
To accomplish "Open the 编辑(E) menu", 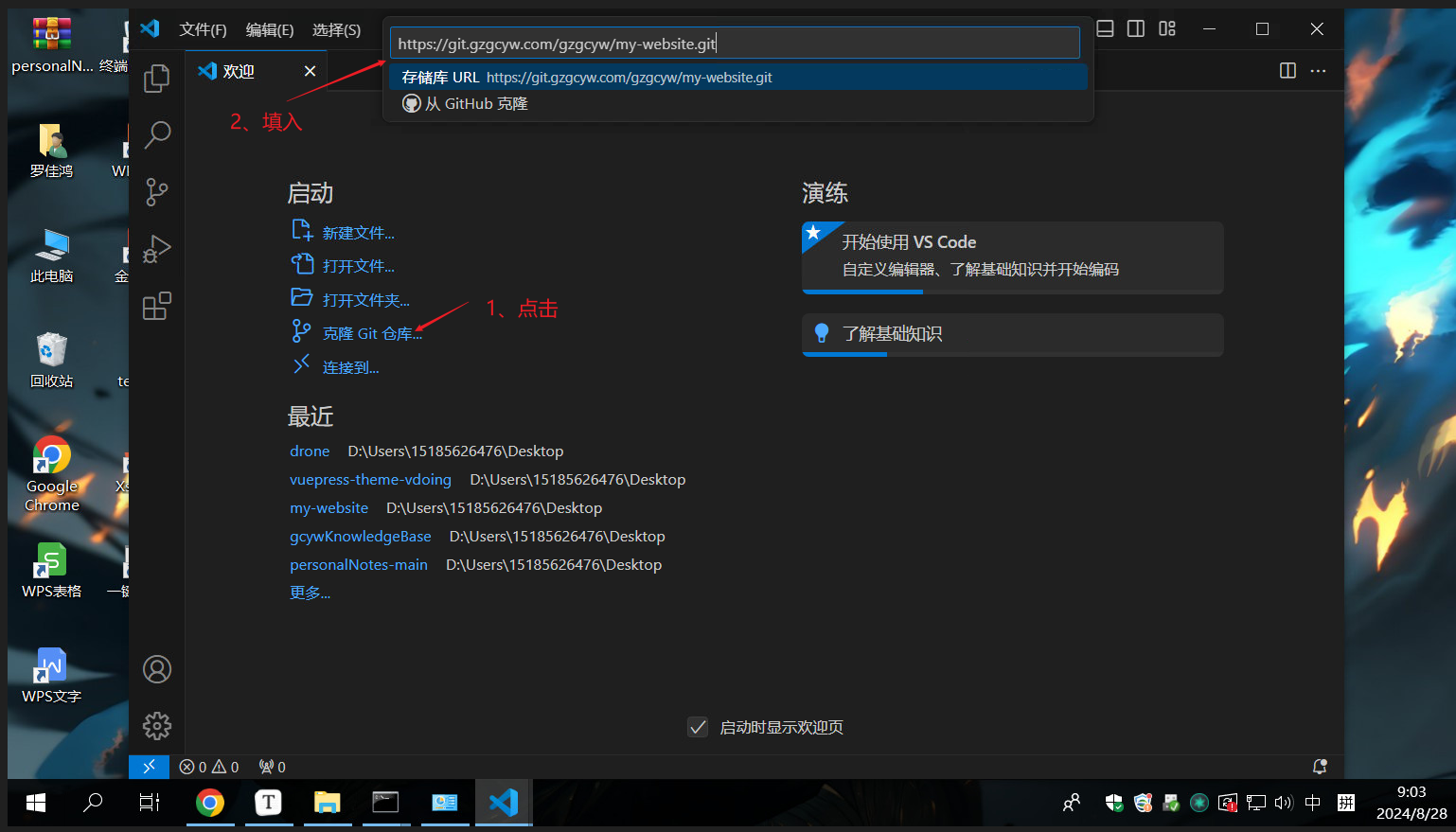I will 270,29.
